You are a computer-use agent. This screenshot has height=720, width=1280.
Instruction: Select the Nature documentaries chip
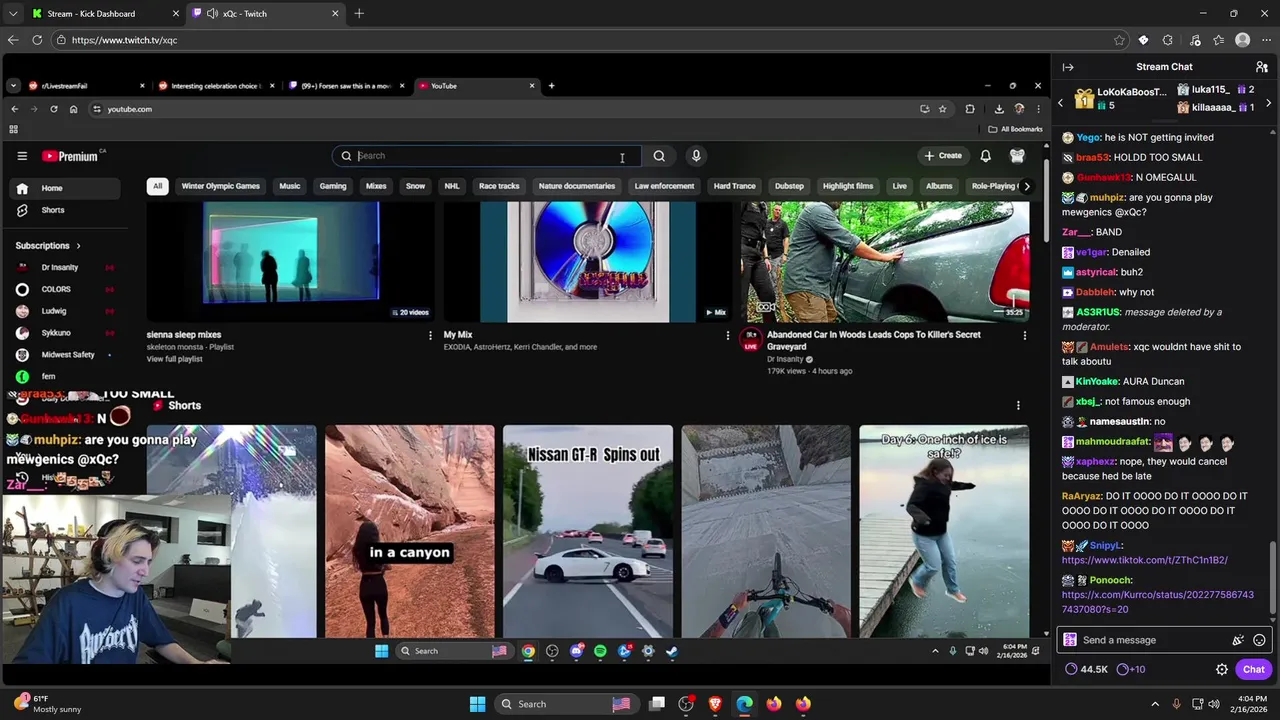pyautogui.click(x=577, y=186)
